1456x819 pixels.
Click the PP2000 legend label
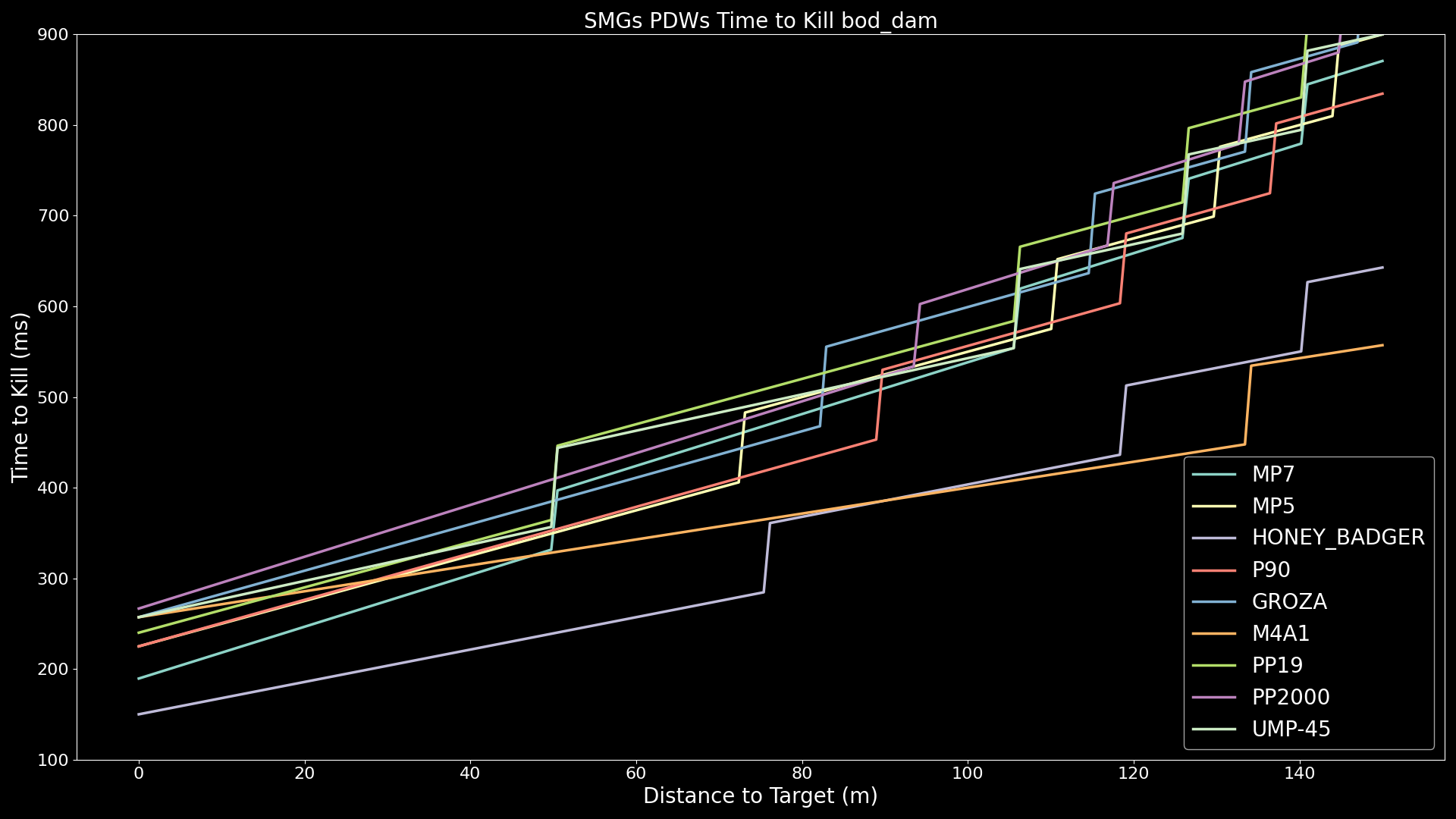tap(1291, 698)
